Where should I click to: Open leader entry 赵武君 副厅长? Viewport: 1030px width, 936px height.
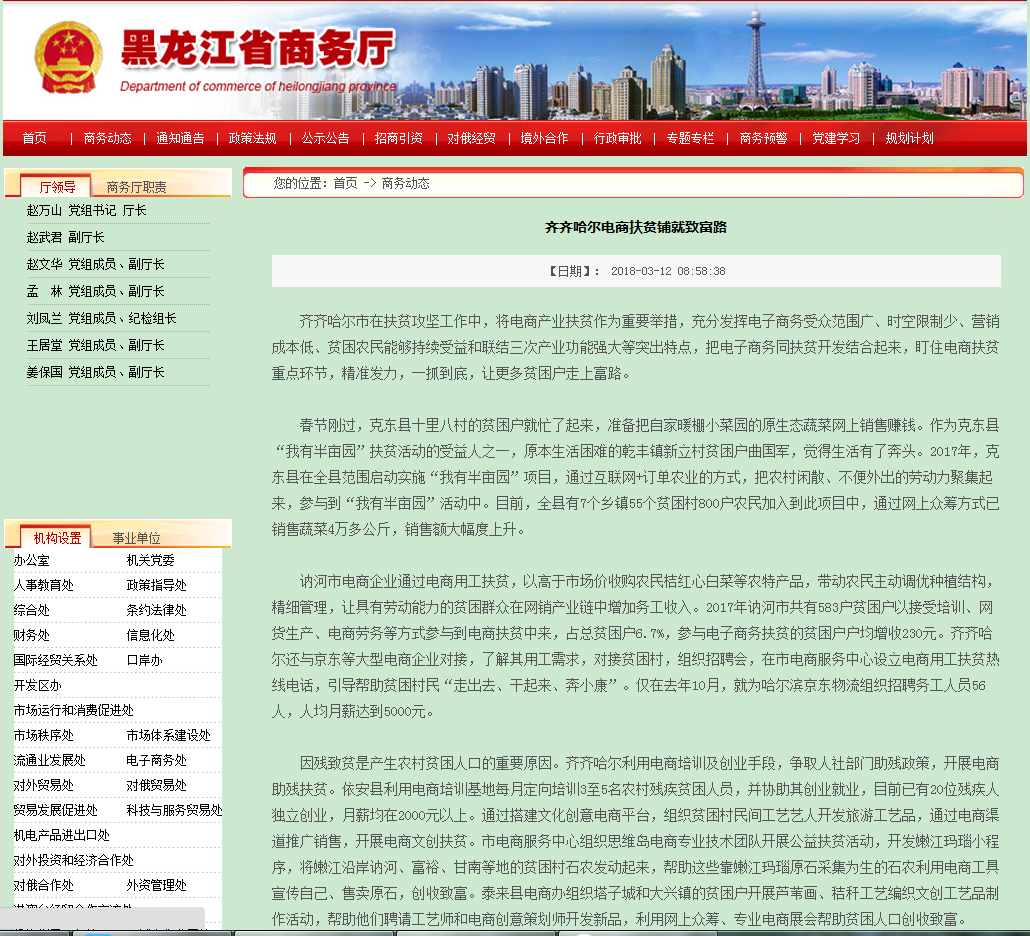(66, 237)
